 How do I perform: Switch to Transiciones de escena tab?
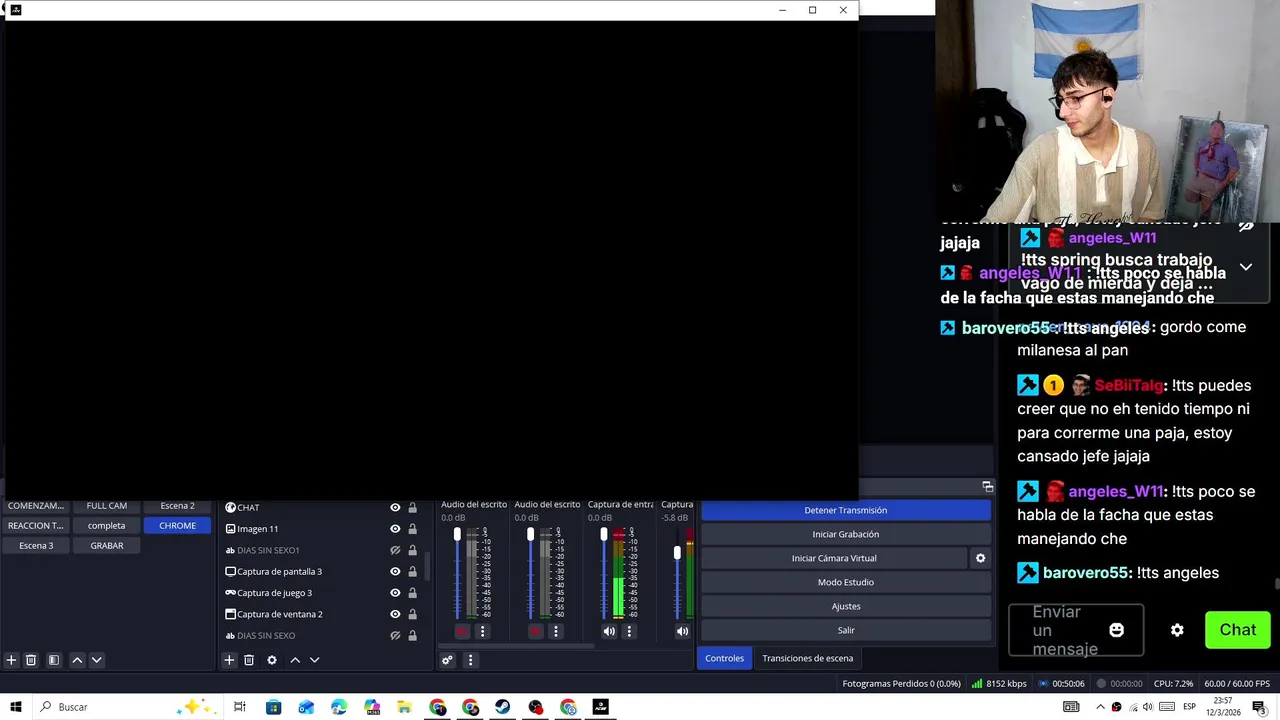pyautogui.click(x=808, y=658)
